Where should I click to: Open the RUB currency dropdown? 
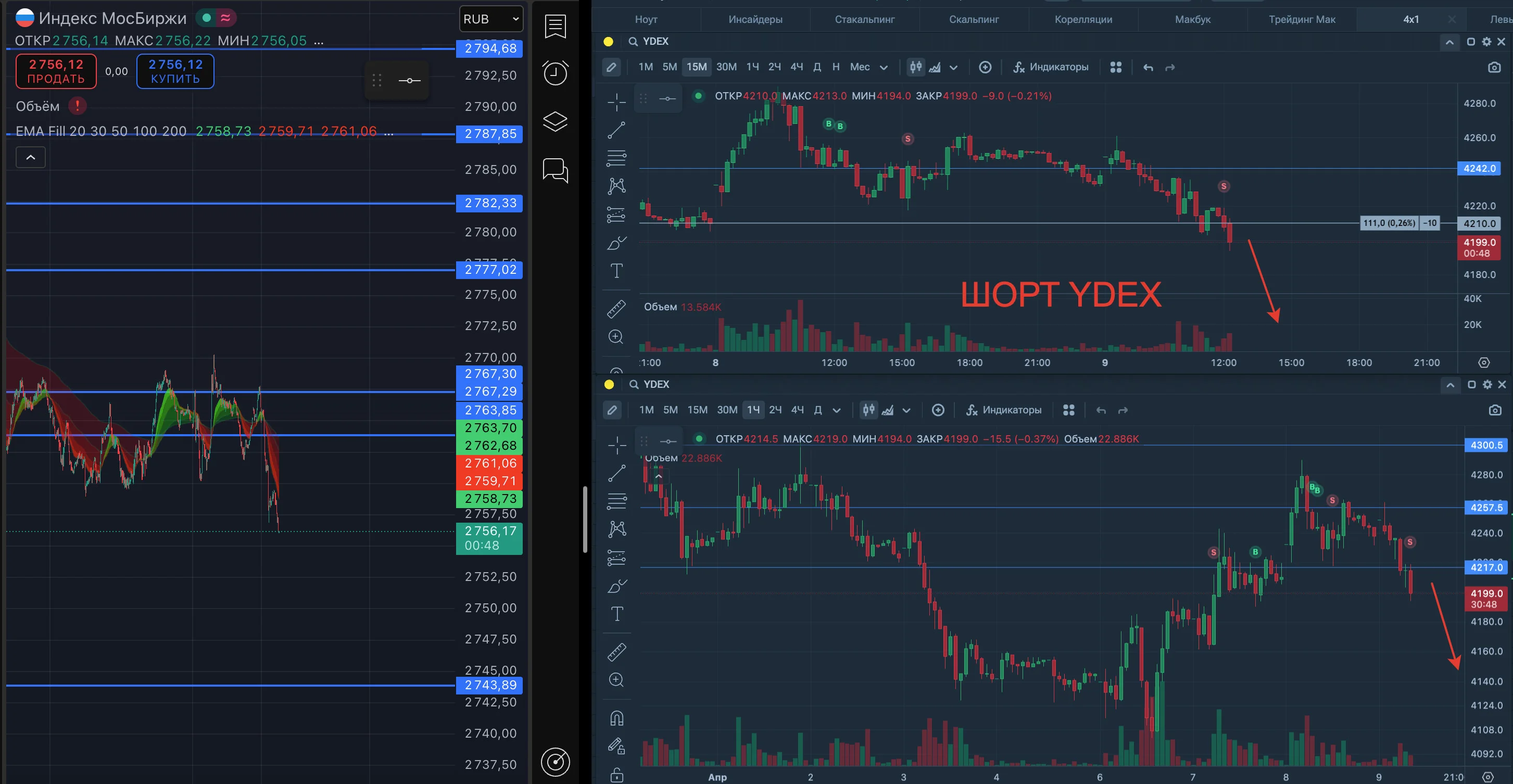tap(491, 19)
